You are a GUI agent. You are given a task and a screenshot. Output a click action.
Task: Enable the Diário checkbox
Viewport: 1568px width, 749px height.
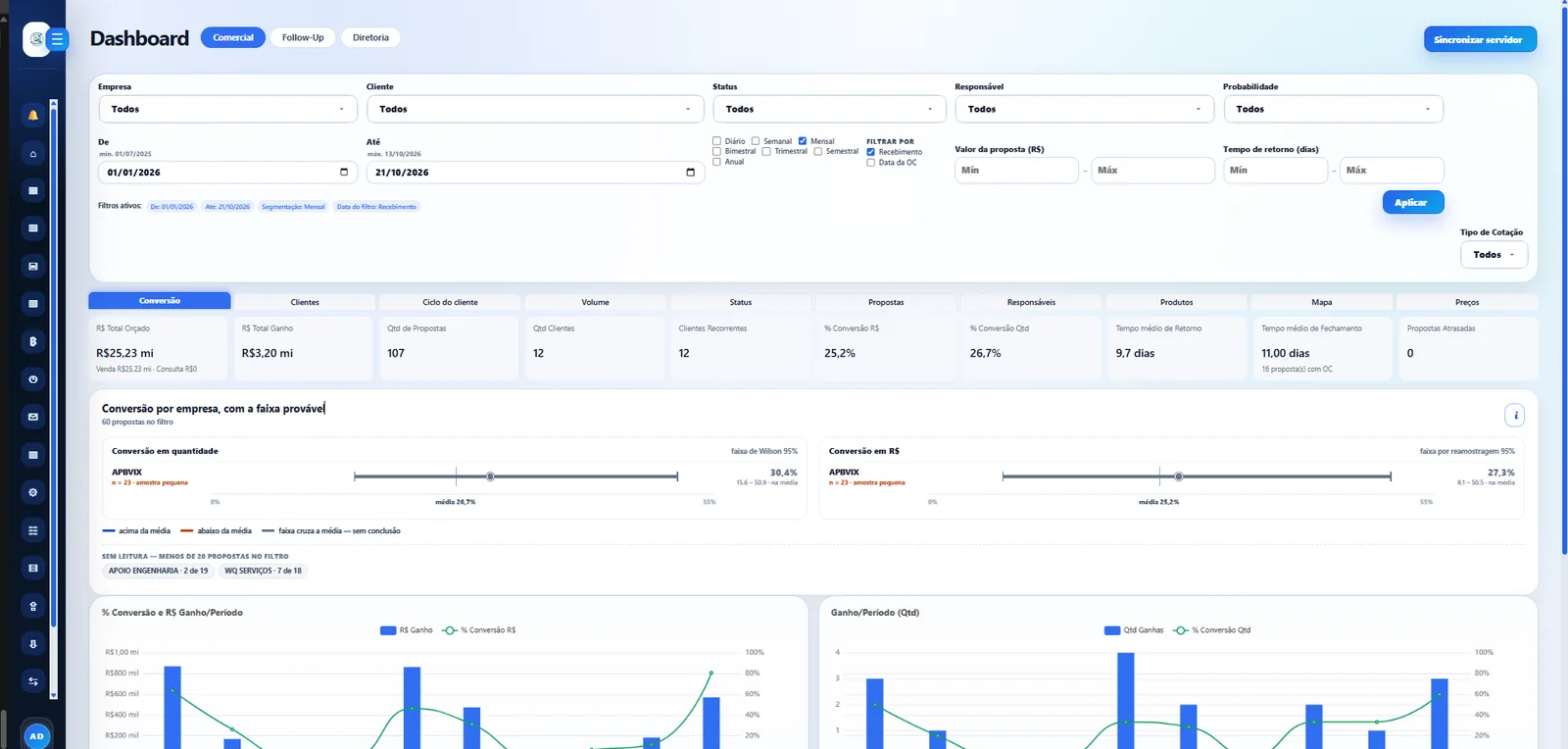717,141
